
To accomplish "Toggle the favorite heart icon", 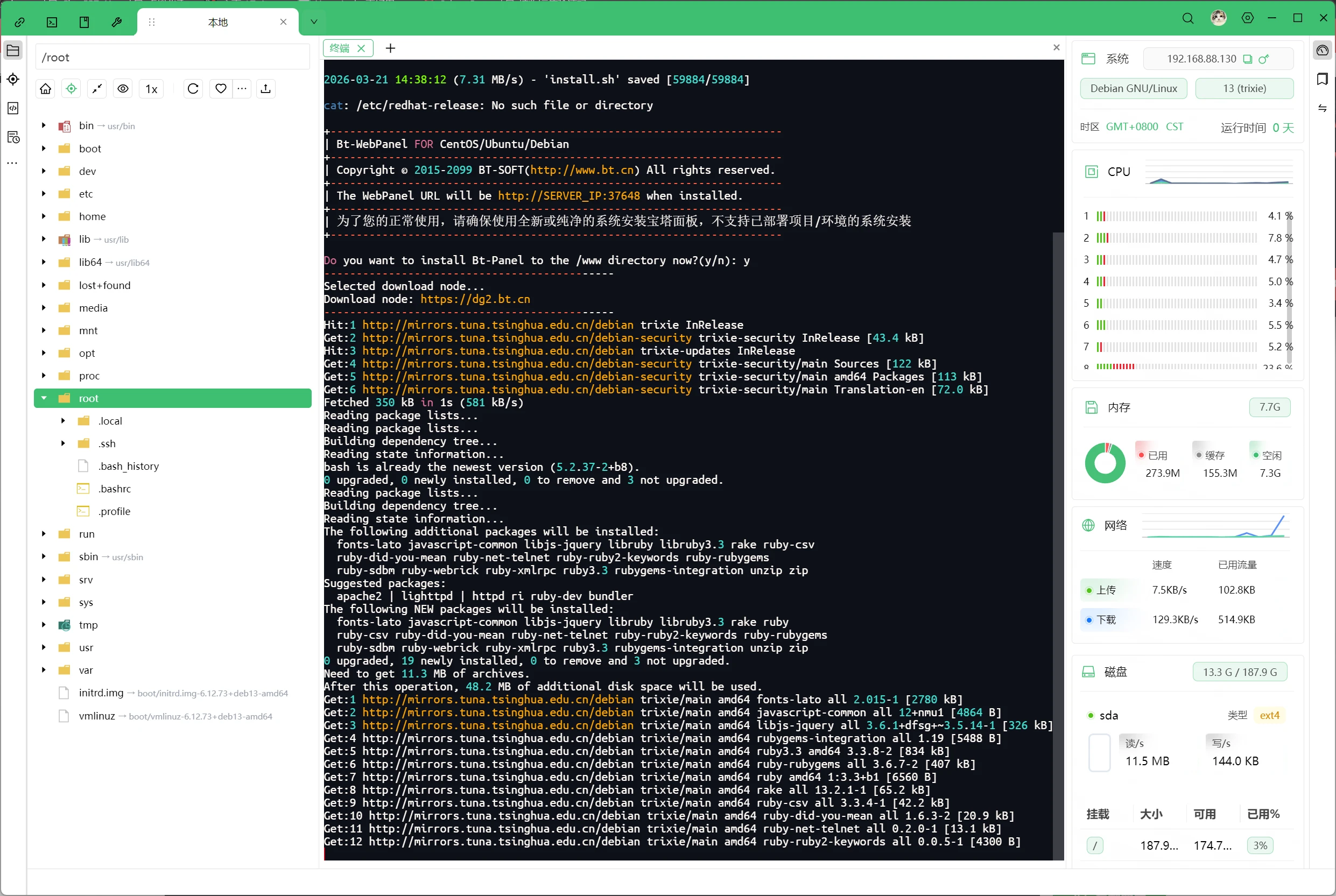I will pos(221,89).
